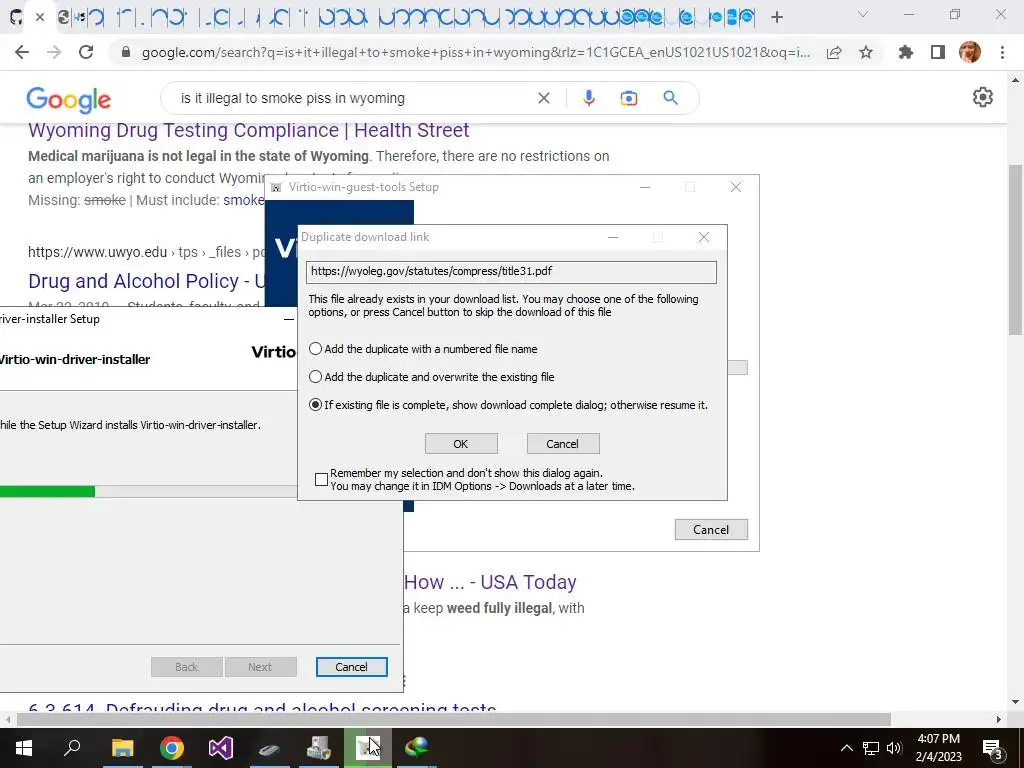Switch to Chrome in the taskbar
The height and width of the screenshot is (768, 1024).
tap(171, 748)
